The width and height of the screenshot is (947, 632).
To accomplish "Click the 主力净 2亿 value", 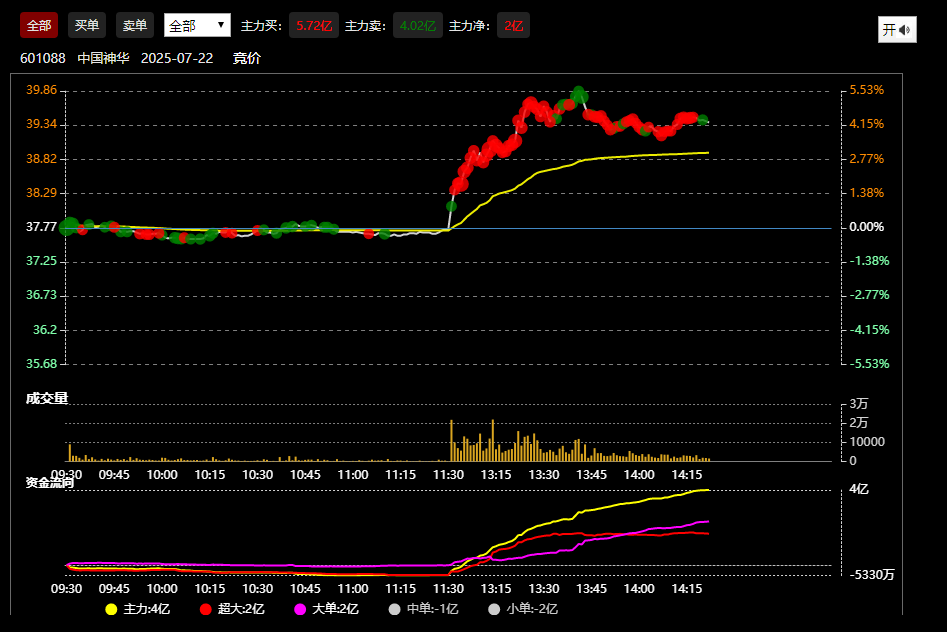I will (x=513, y=25).
